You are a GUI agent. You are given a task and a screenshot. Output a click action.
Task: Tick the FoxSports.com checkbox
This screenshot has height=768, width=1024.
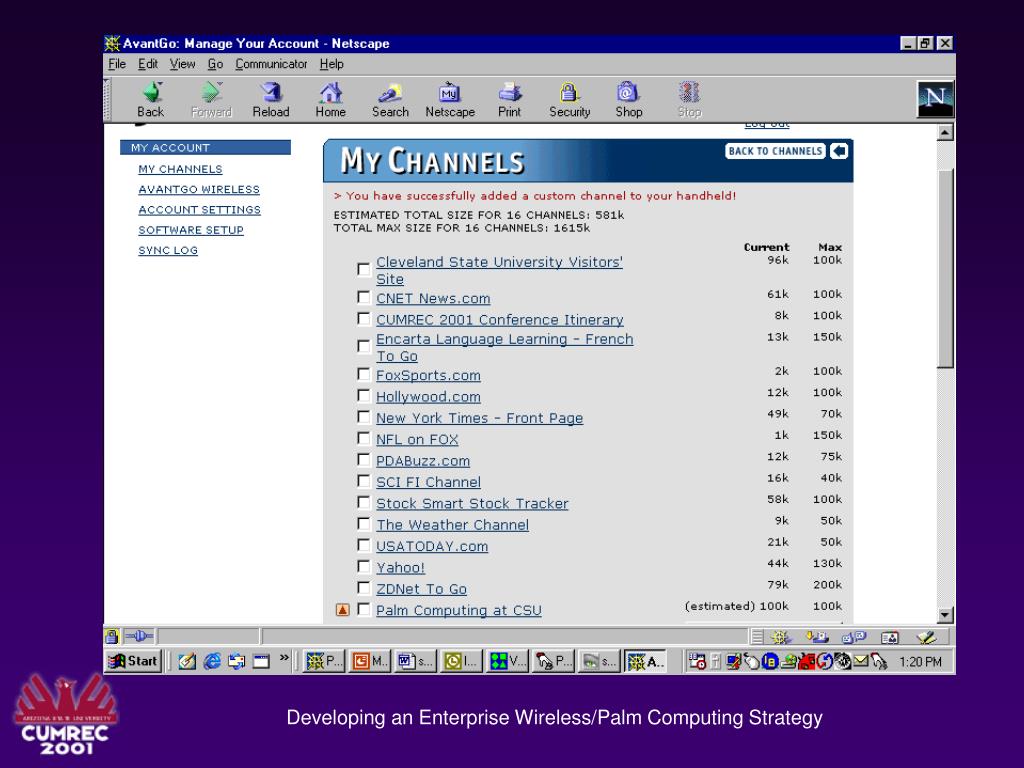(x=364, y=374)
